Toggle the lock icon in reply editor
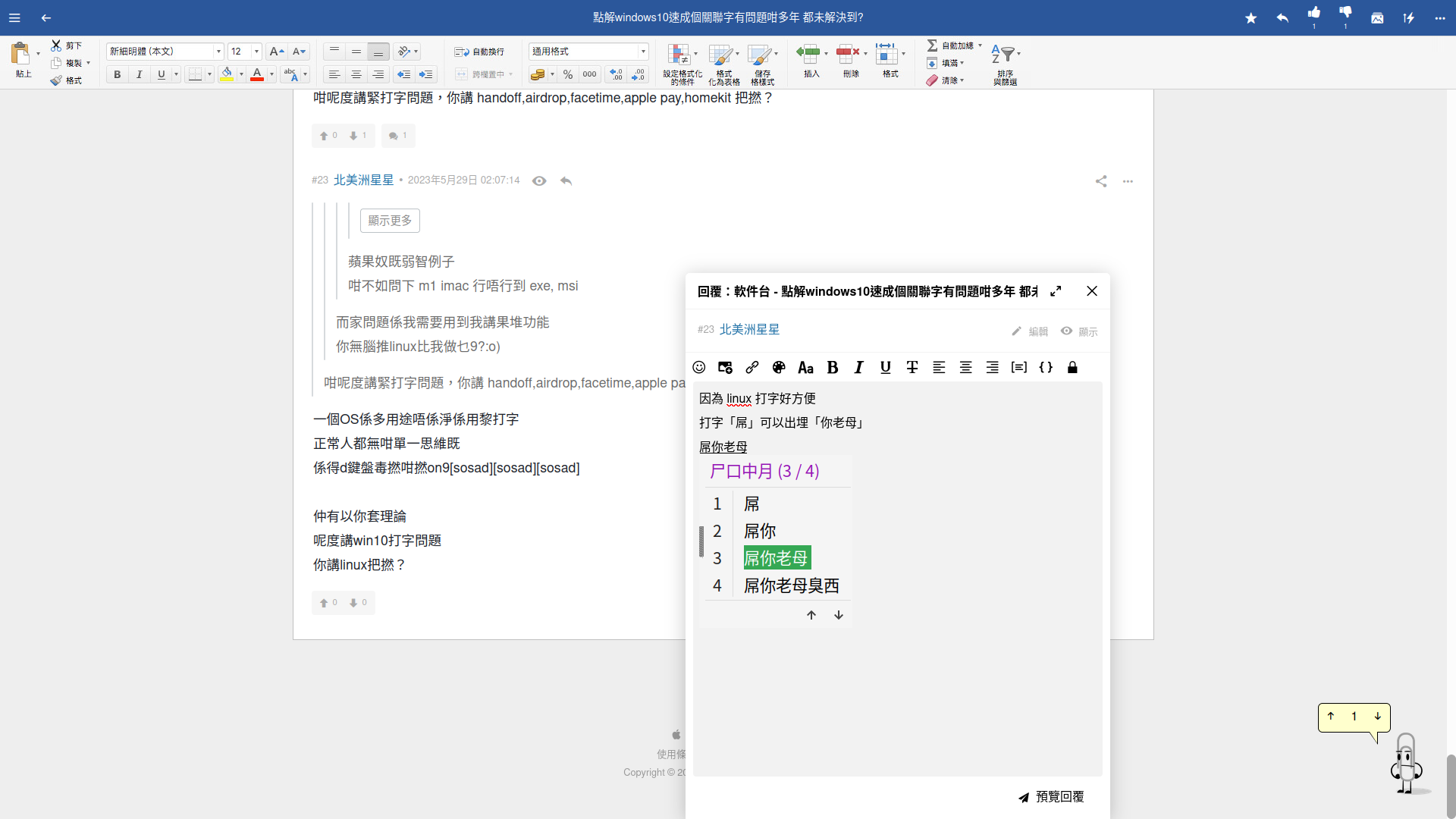 pyautogui.click(x=1072, y=368)
